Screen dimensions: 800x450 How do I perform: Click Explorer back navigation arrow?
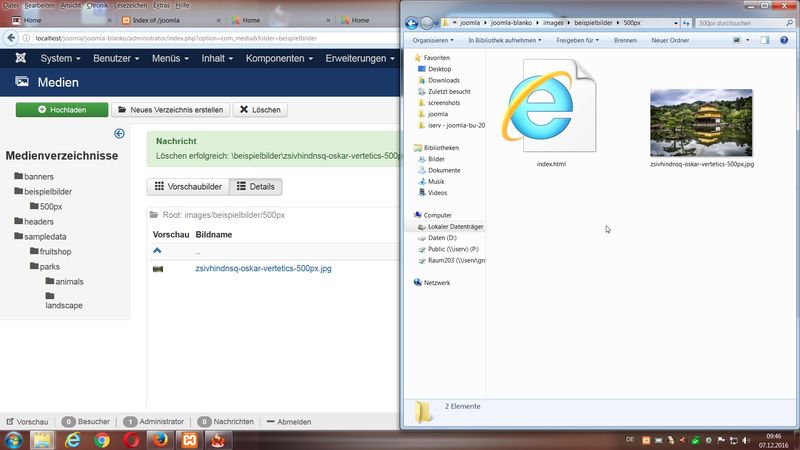click(411, 23)
